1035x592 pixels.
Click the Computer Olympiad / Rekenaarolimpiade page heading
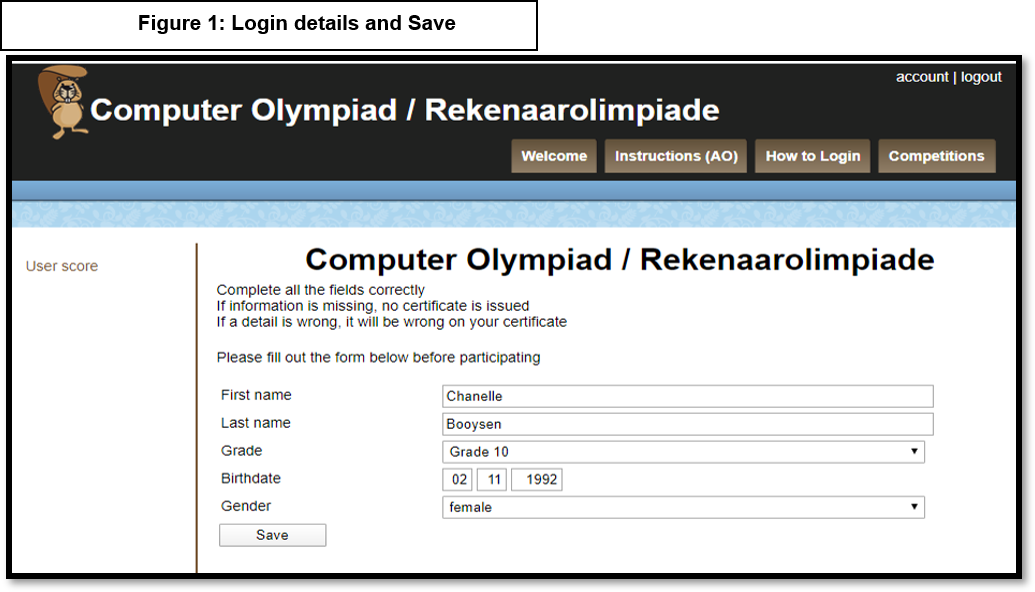620,259
